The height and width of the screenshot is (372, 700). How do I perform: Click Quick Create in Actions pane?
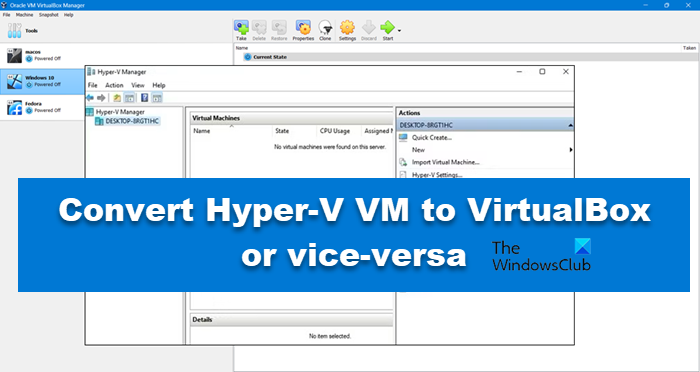pos(431,138)
